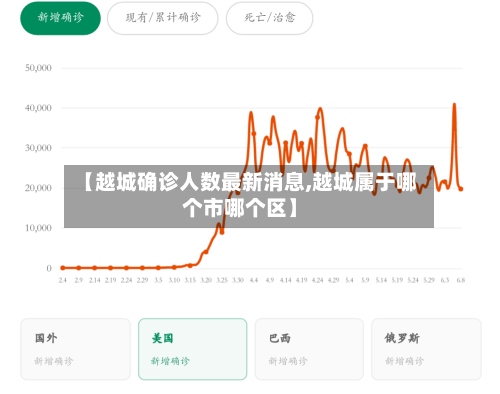The width and height of the screenshot is (500, 394).
Task: Click the 越城确诊人数 overlay title banner
Action: pos(249,196)
